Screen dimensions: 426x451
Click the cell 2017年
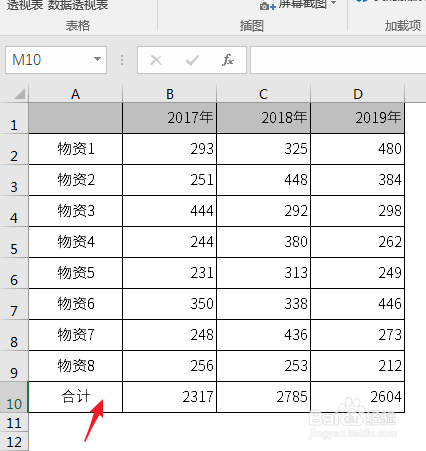click(170, 118)
